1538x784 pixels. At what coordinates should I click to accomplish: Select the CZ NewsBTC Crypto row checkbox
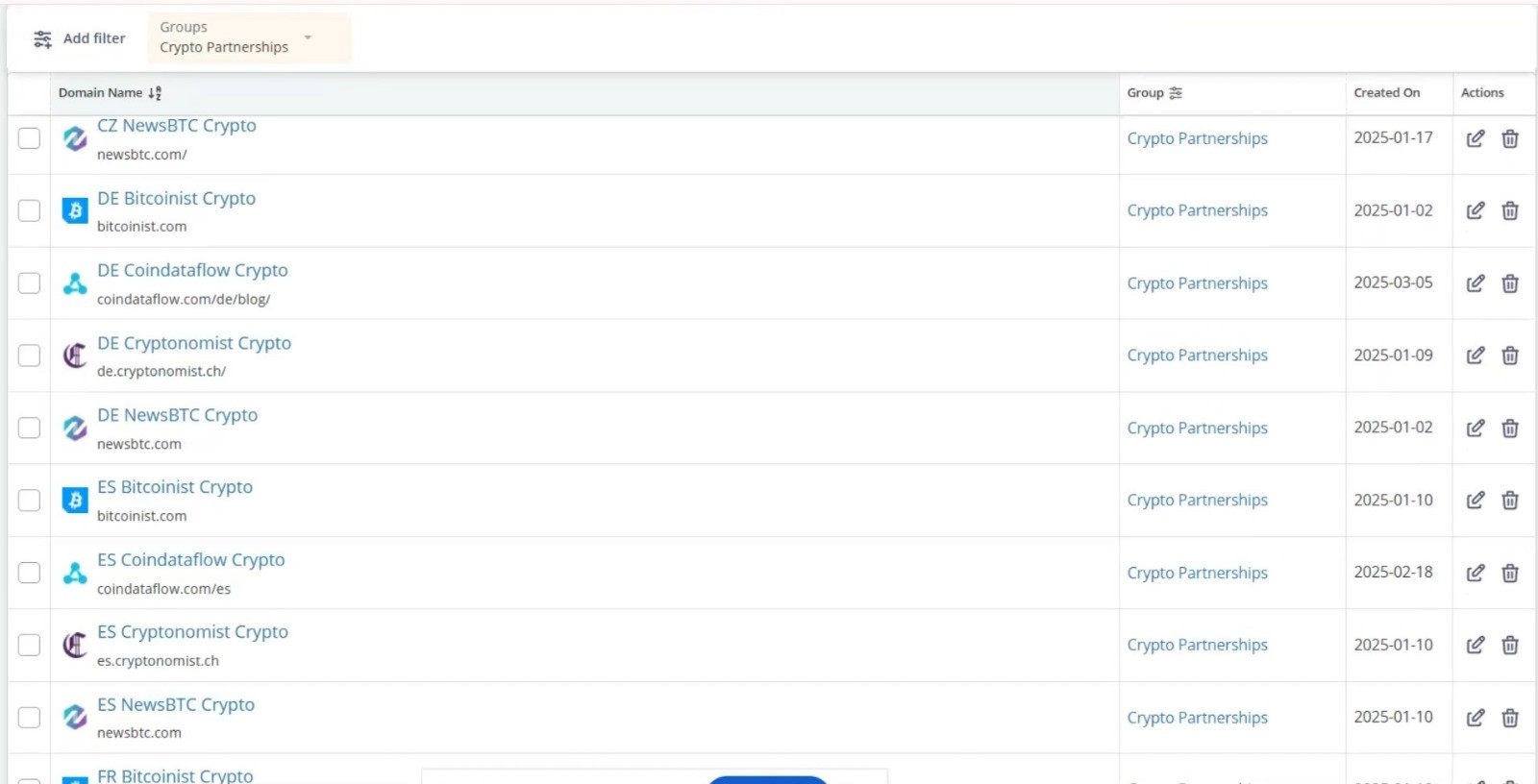click(x=30, y=138)
